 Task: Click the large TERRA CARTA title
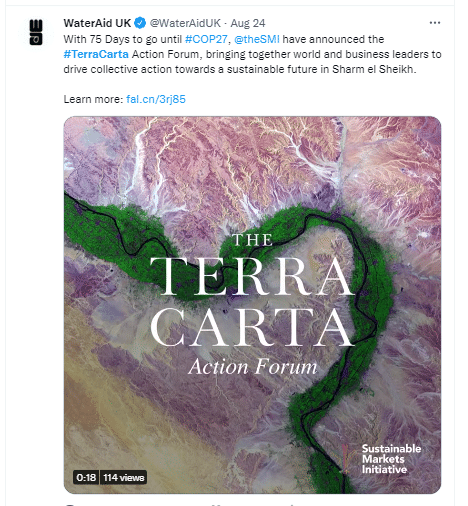pos(252,302)
